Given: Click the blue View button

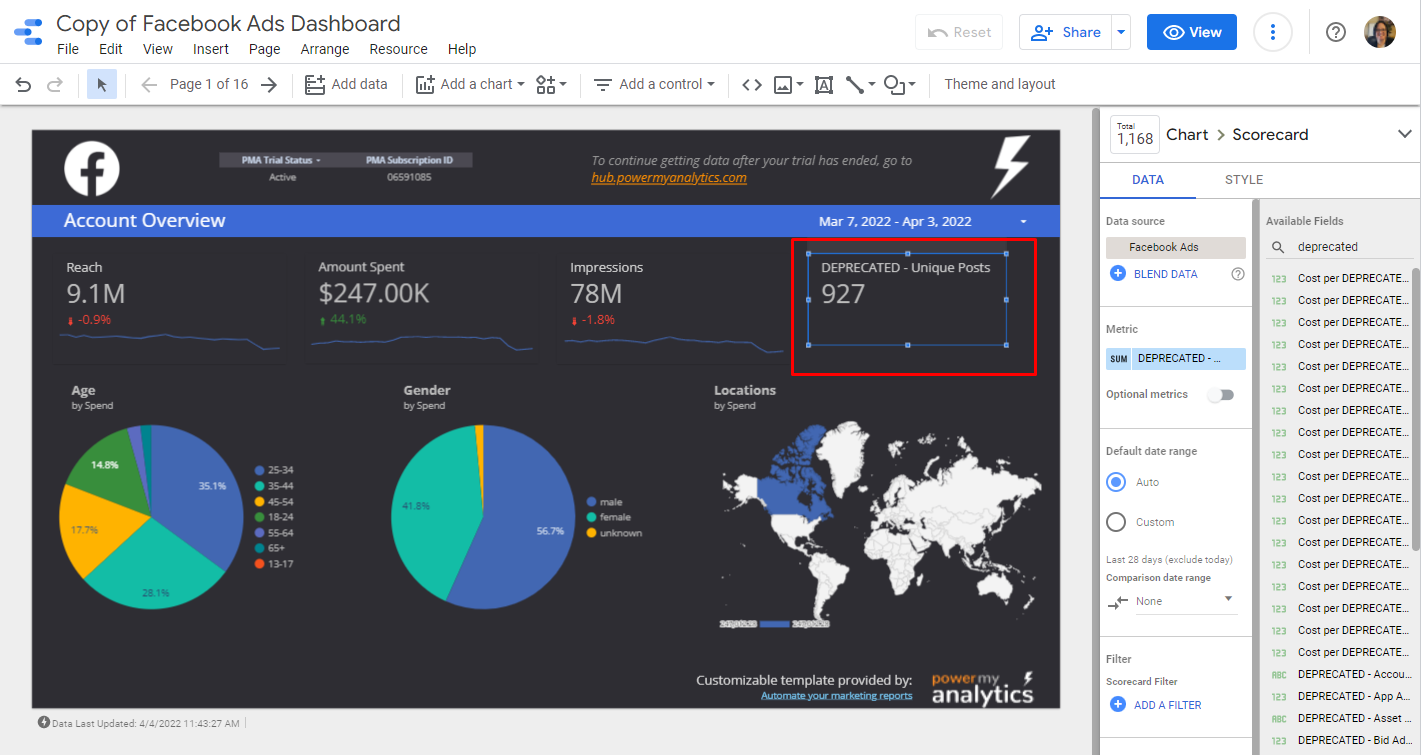Looking at the screenshot, I should 1191,32.
